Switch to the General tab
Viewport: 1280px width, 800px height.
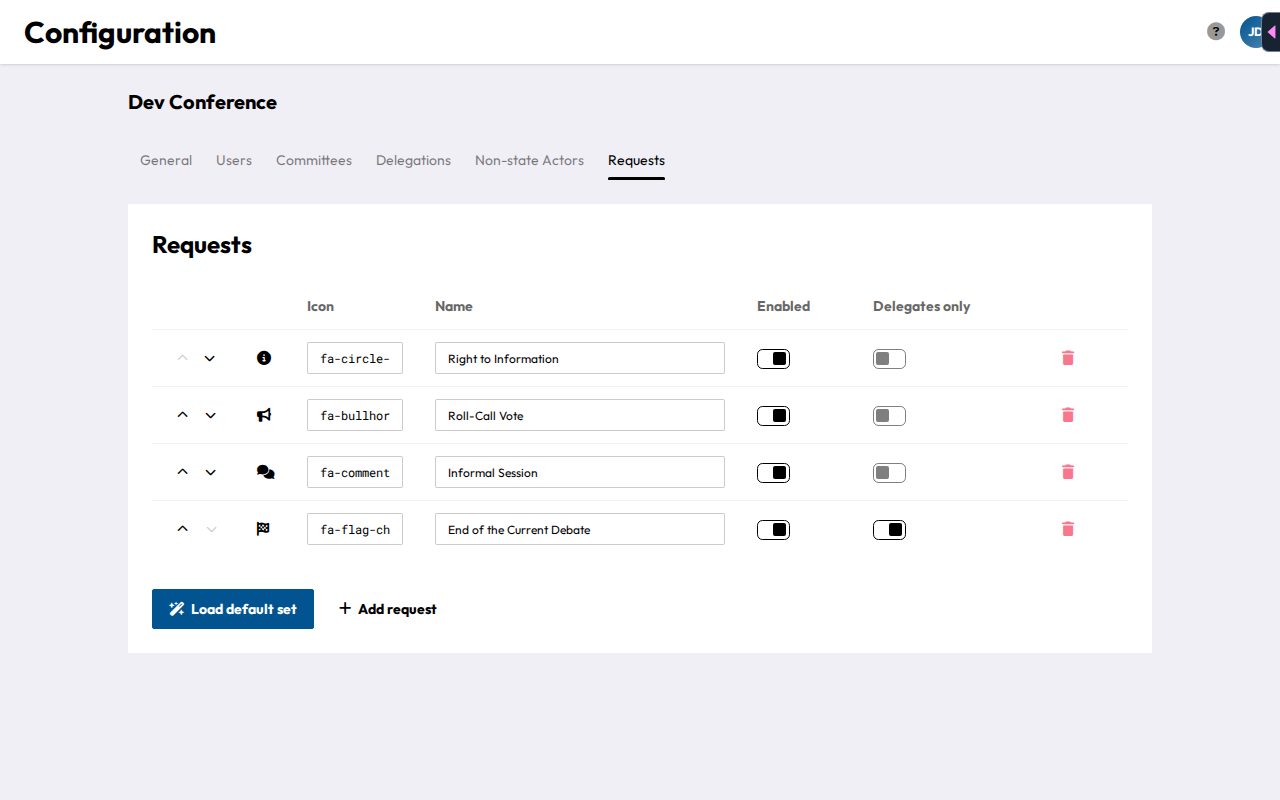166,160
